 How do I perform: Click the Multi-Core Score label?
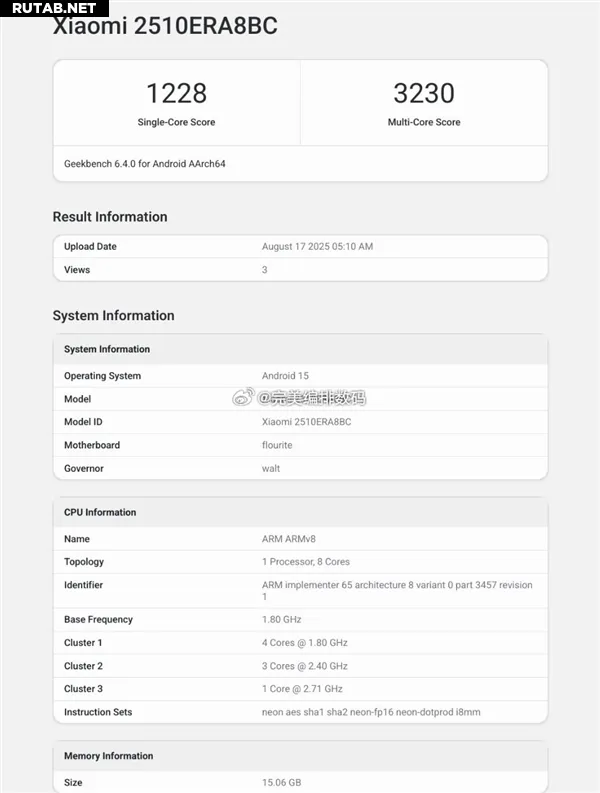pos(424,122)
